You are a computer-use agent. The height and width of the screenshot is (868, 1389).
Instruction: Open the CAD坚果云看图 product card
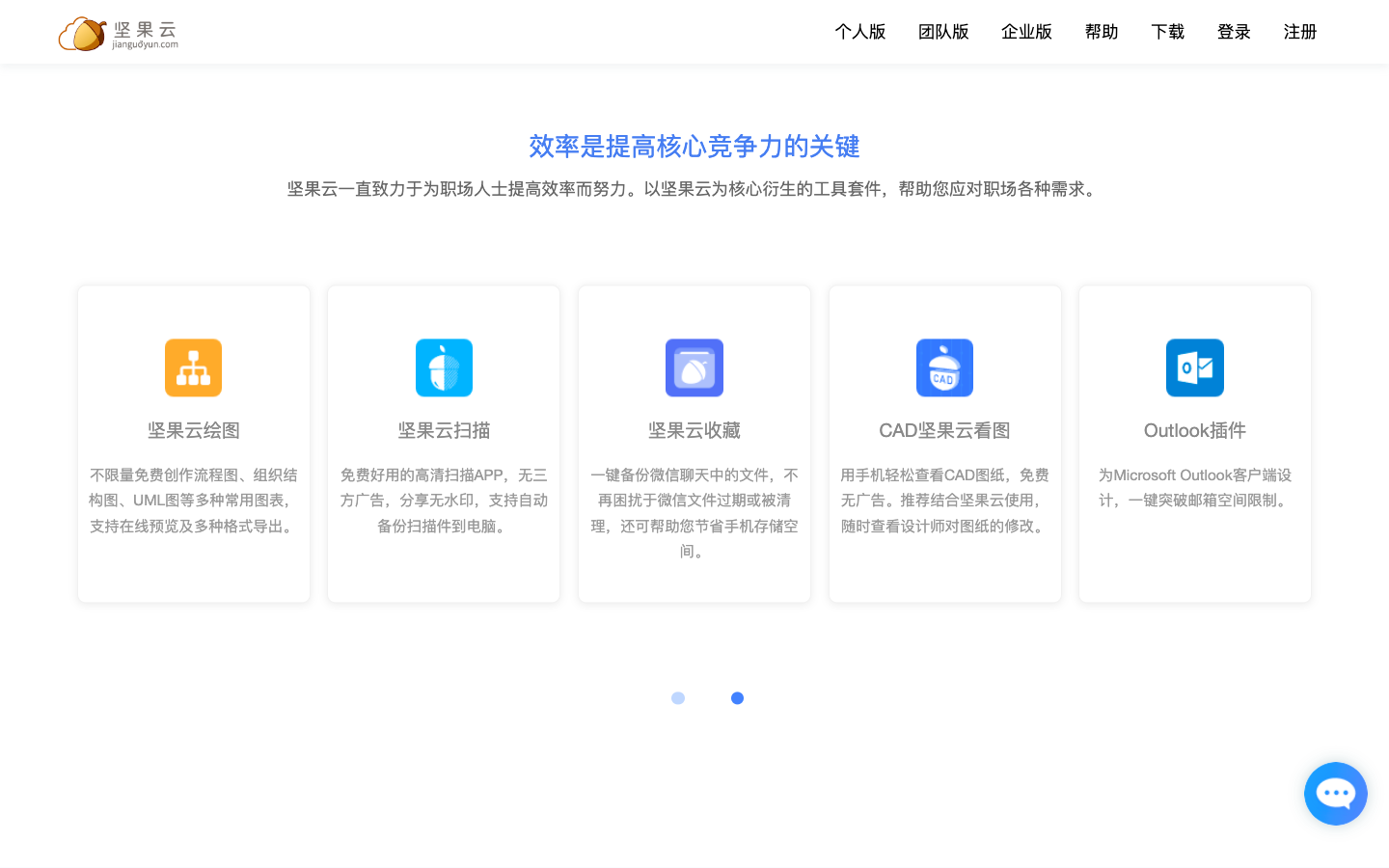pos(944,444)
